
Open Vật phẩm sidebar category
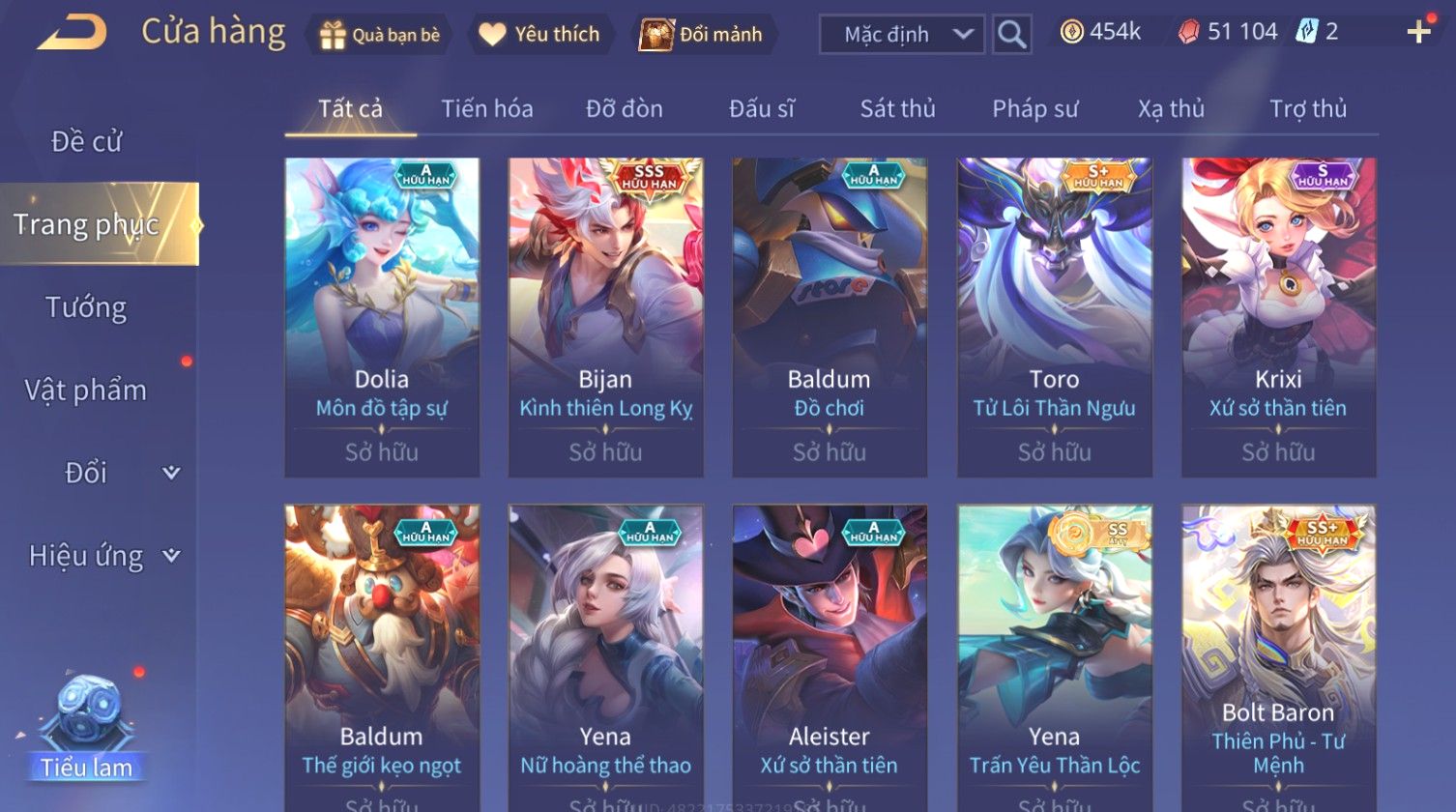tap(86, 391)
